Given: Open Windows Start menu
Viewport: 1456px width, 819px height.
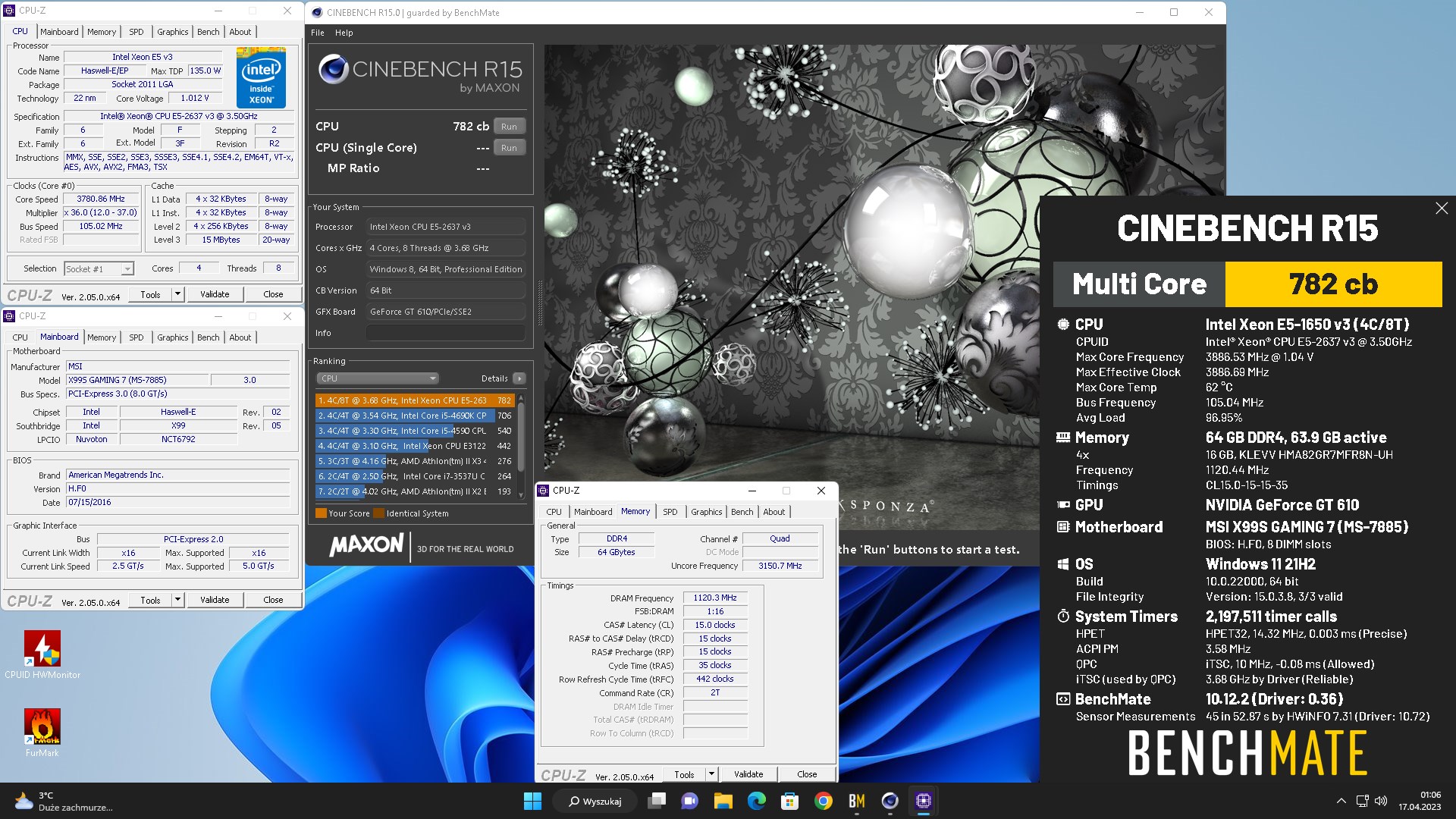Looking at the screenshot, I should point(532,801).
